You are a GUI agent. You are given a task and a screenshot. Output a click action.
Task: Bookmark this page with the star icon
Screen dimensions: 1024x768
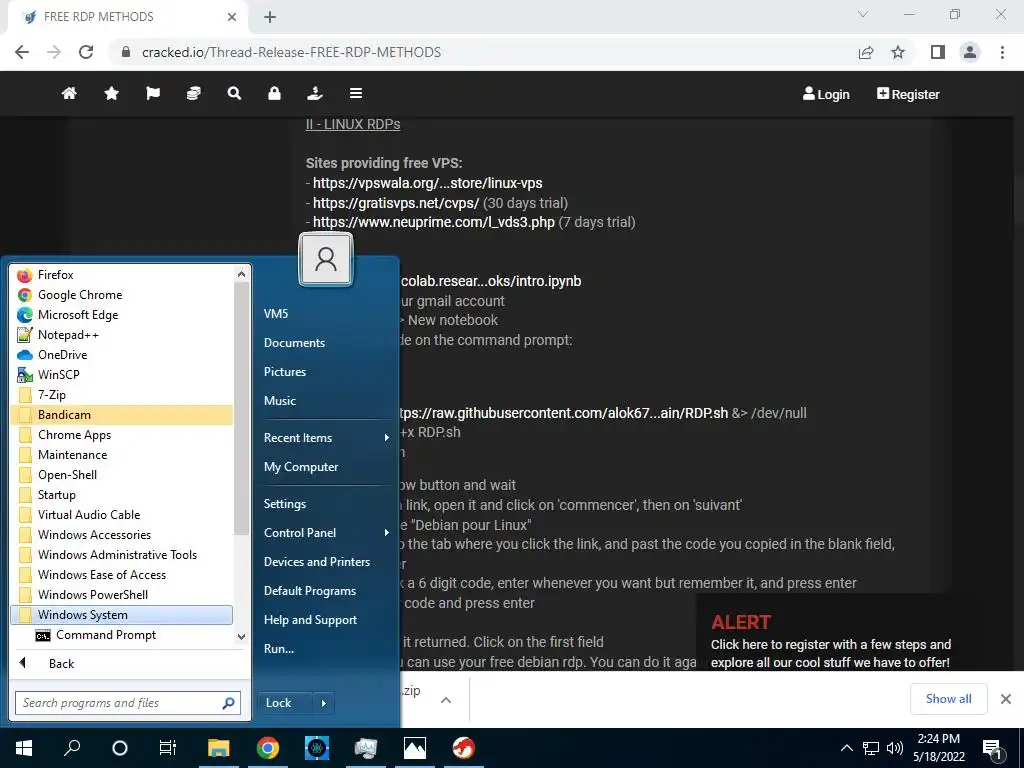click(898, 52)
